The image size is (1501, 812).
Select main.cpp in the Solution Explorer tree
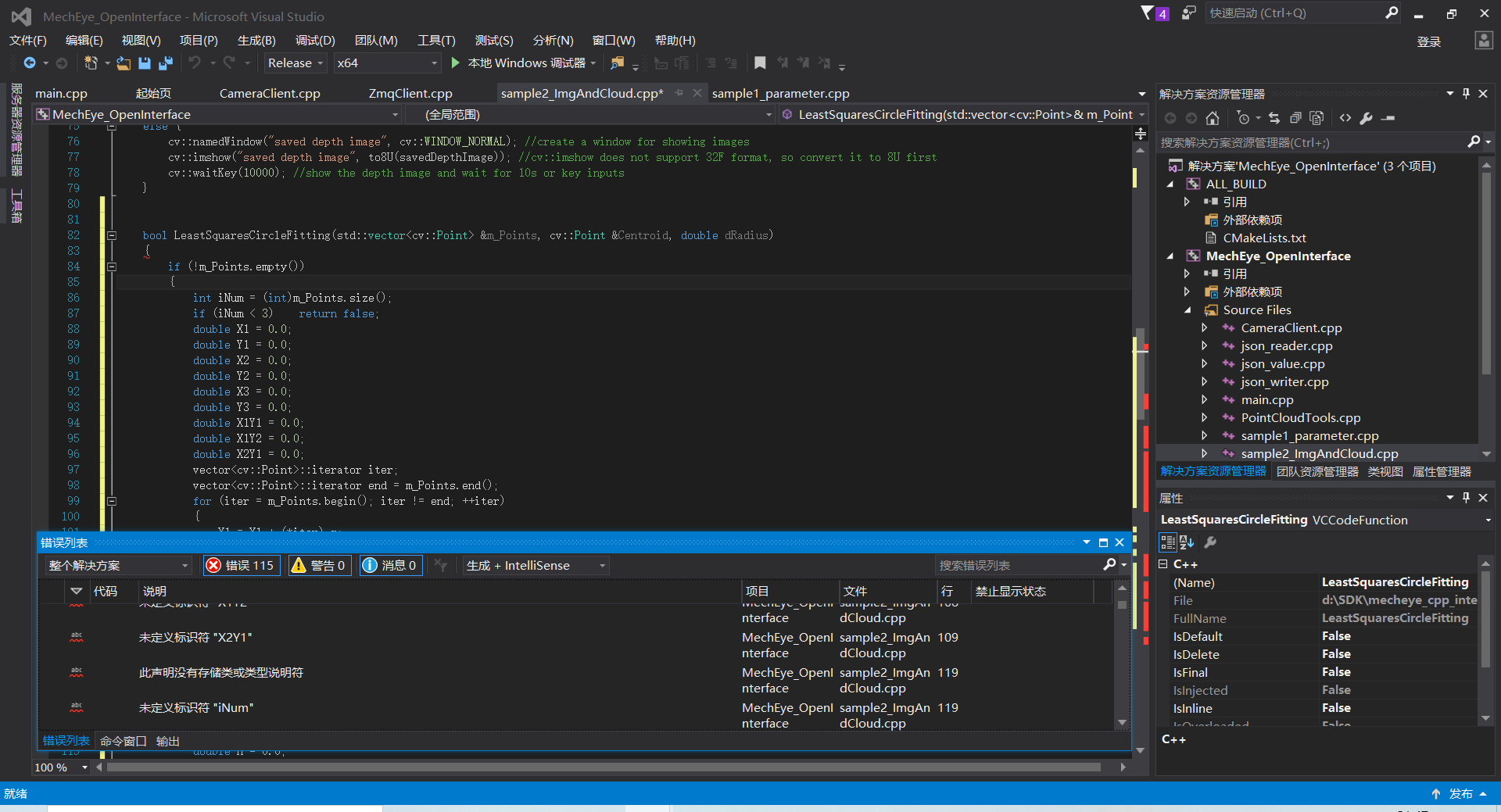tap(1267, 400)
